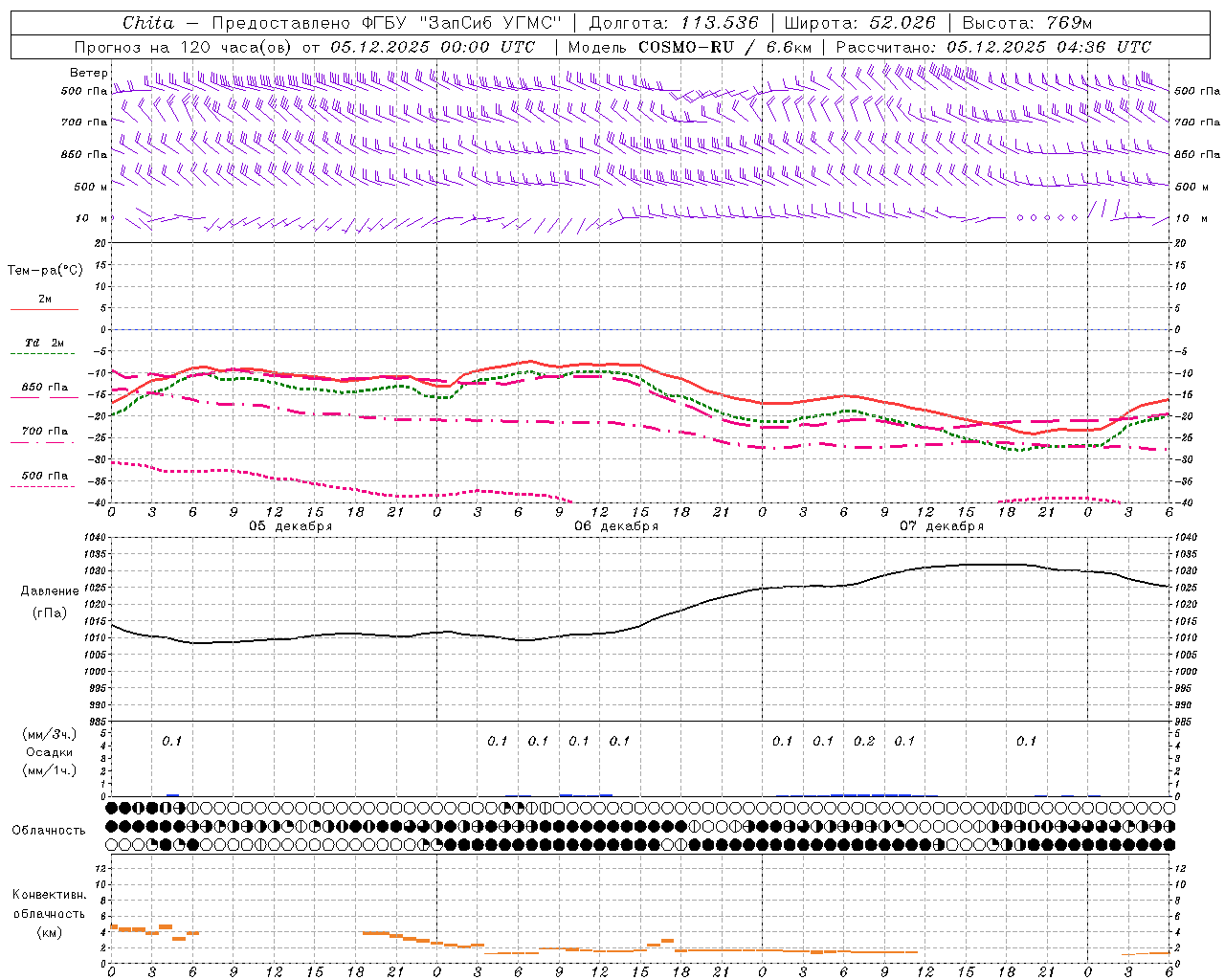Click the left "10 м" wind level label
Viewport: 1225px width, 980px height.
click(x=92, y=218)
